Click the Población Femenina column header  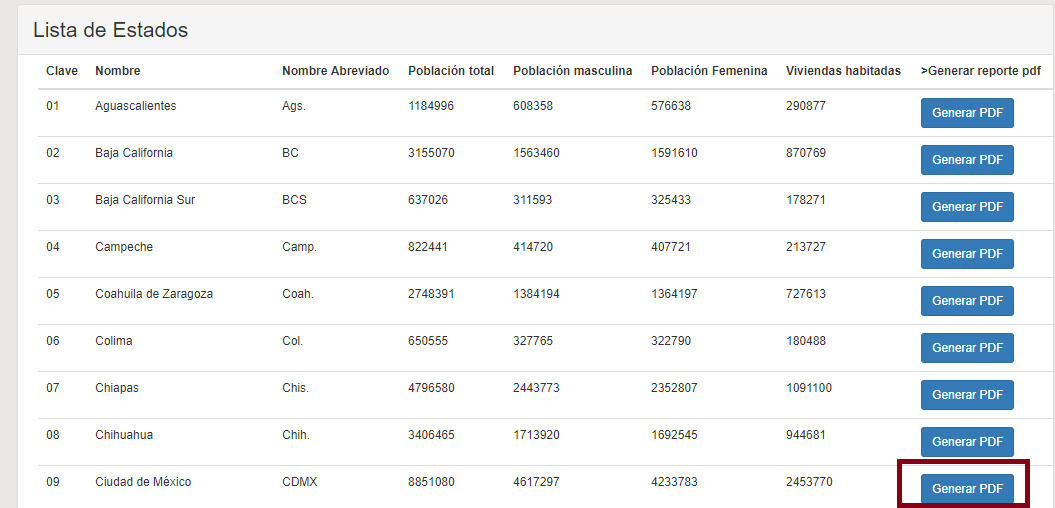(709, 71)
